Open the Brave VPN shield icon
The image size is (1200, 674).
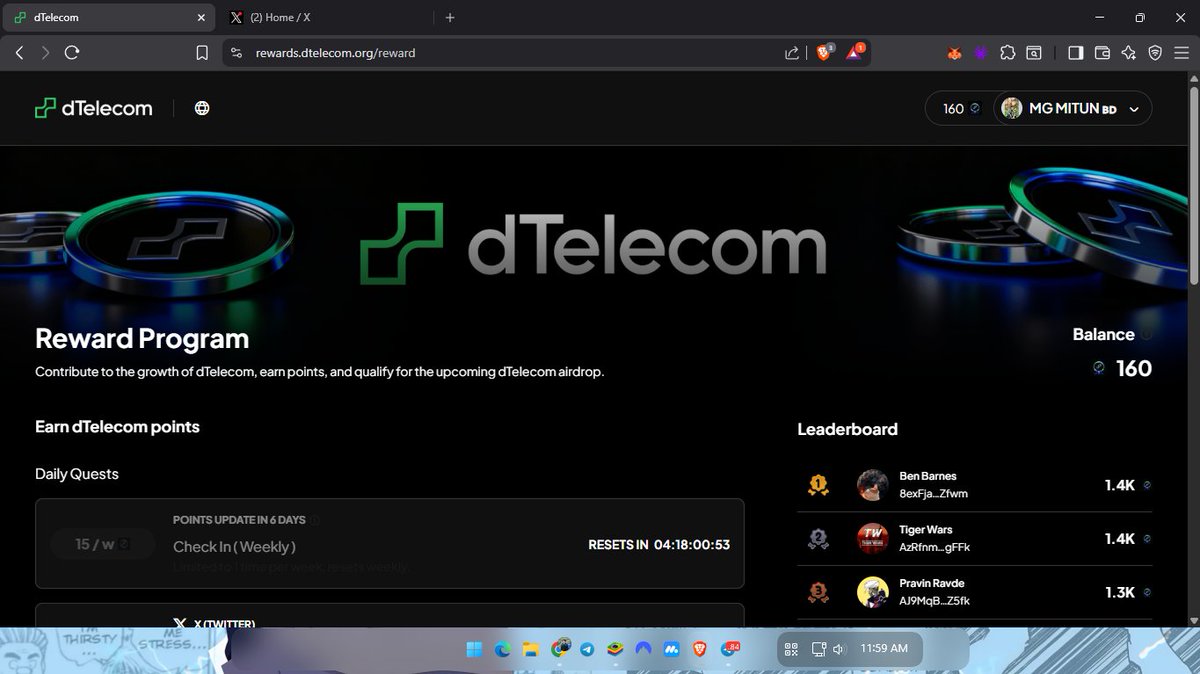[x=1155, y=52]
